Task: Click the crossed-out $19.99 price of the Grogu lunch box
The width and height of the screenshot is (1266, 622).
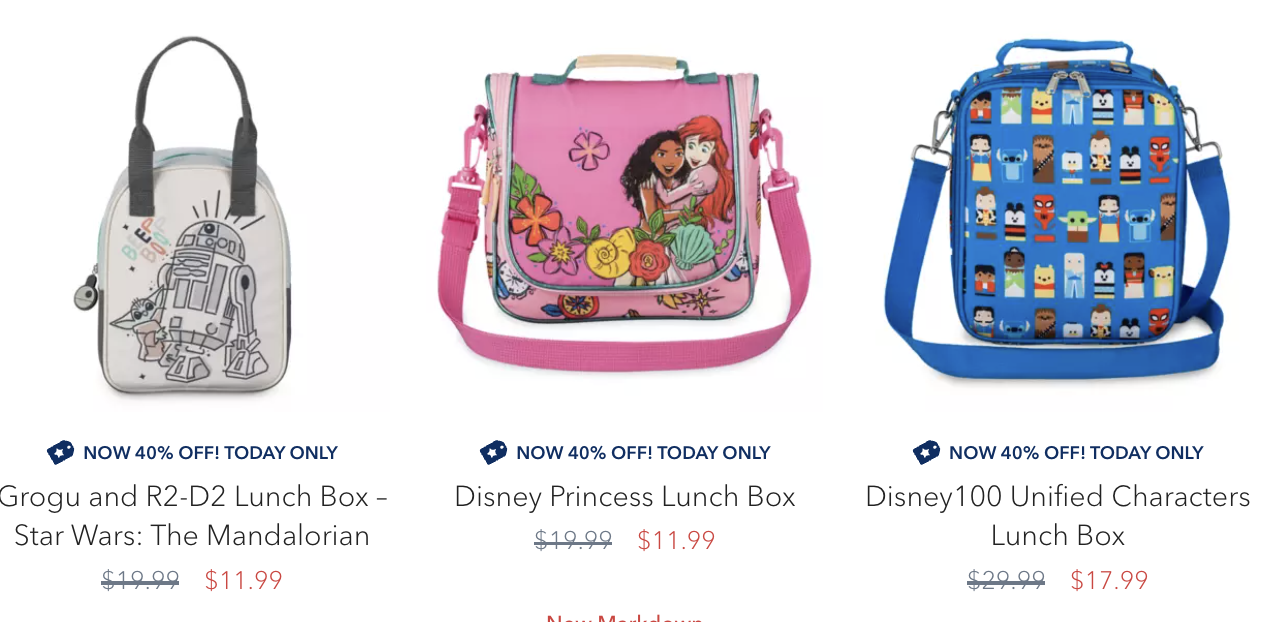Action: coord(140,581)
